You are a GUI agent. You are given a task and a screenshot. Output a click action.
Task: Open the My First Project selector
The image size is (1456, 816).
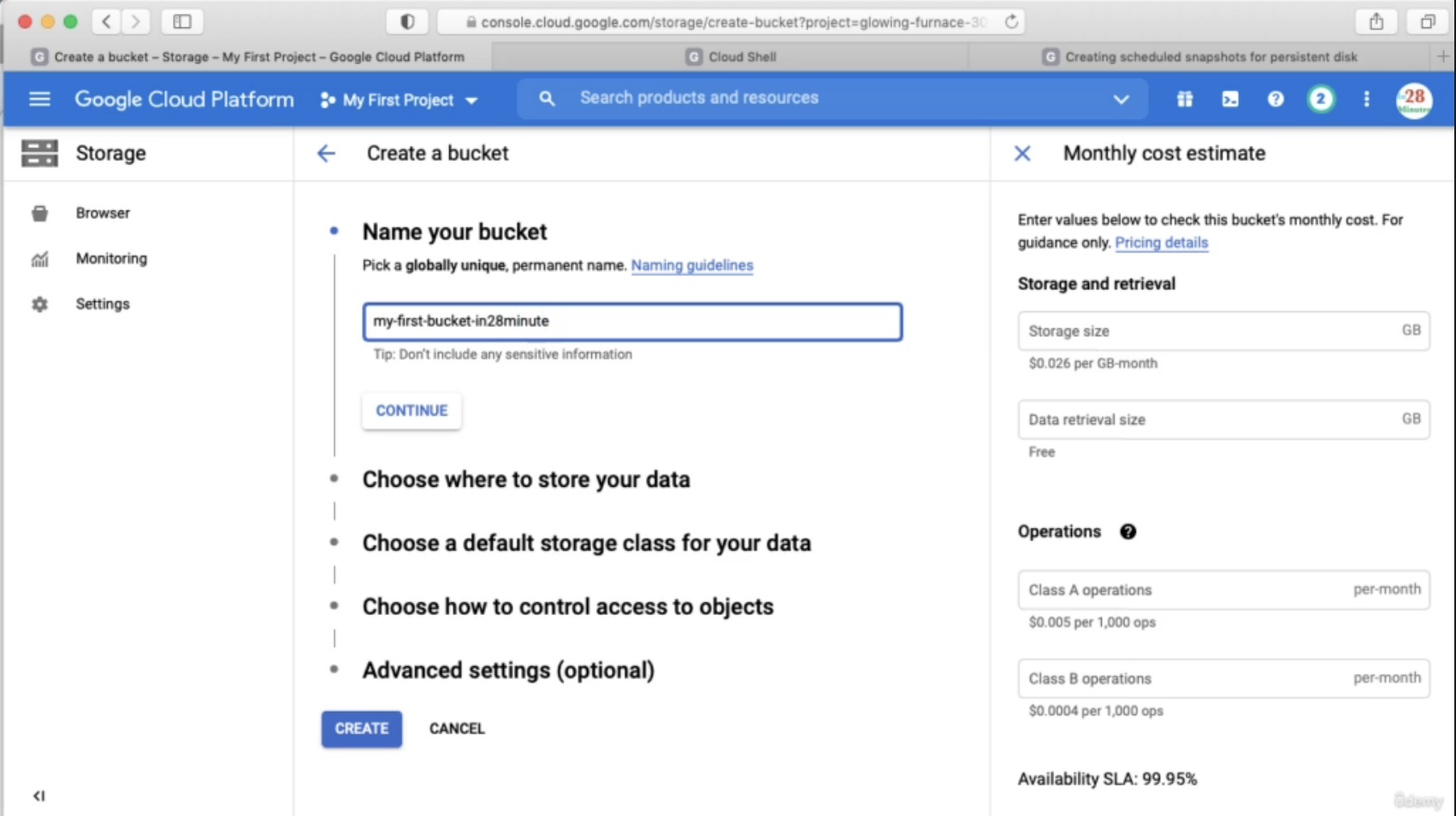(398, 100)
